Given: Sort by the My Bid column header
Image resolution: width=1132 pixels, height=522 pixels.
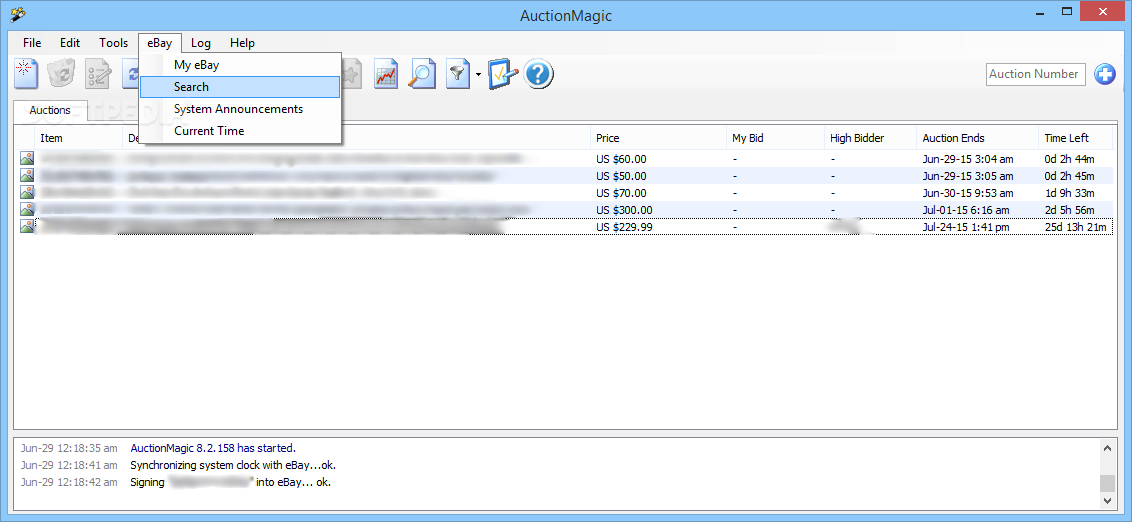Looking at the screenshot, I should coord(775,138).
